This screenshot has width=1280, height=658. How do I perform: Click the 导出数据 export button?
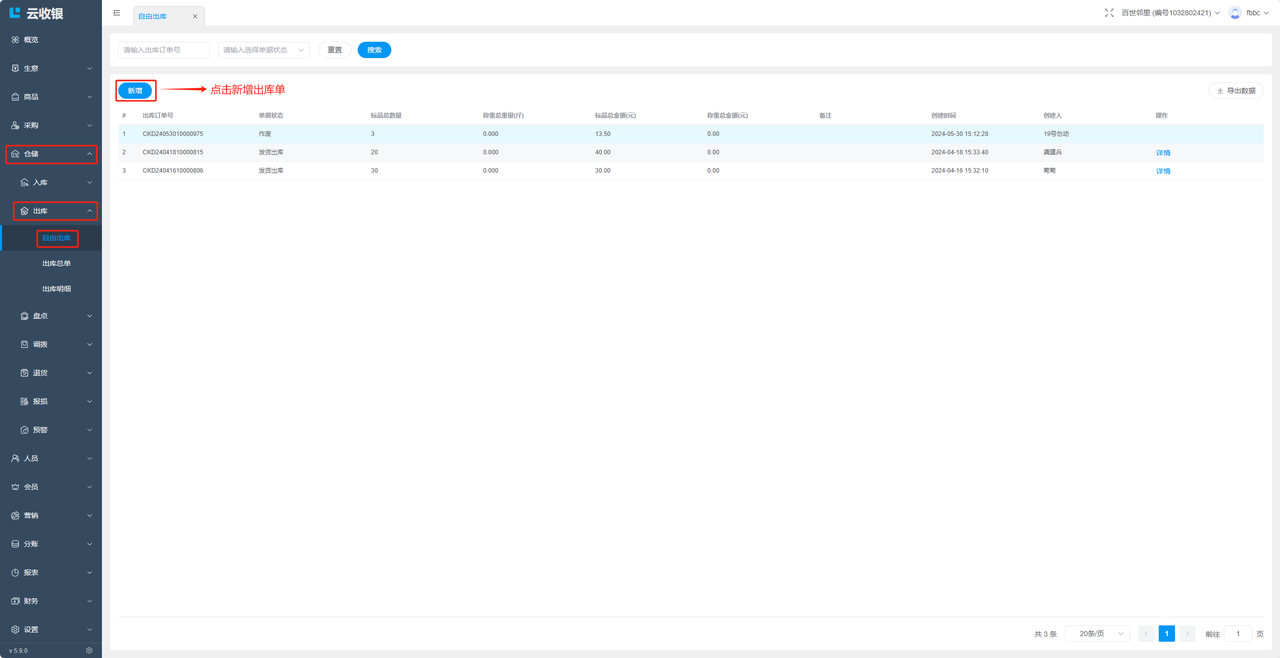pyautogui.click(x=1236, y=91)
